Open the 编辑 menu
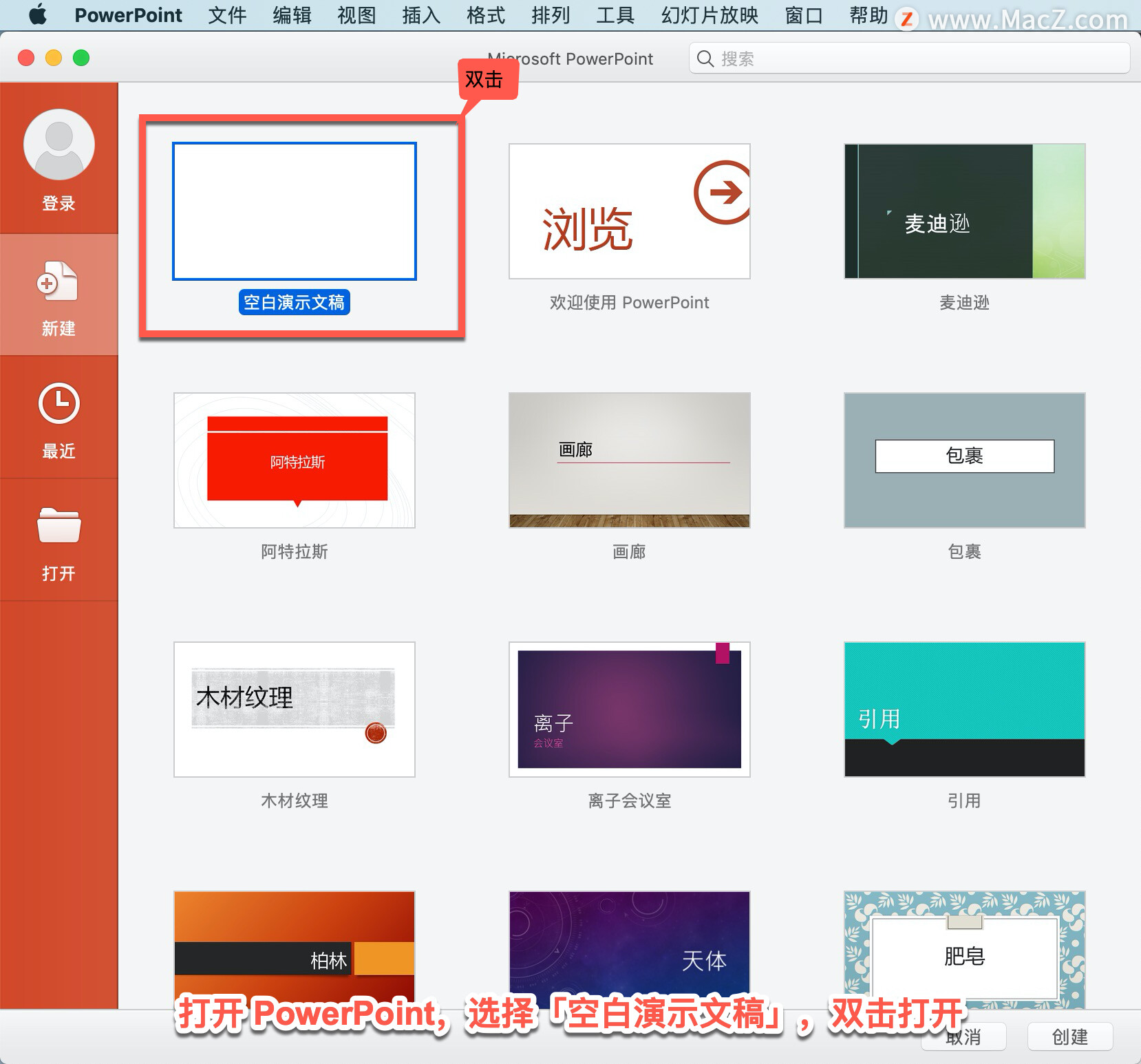 (x=292, y=15)
